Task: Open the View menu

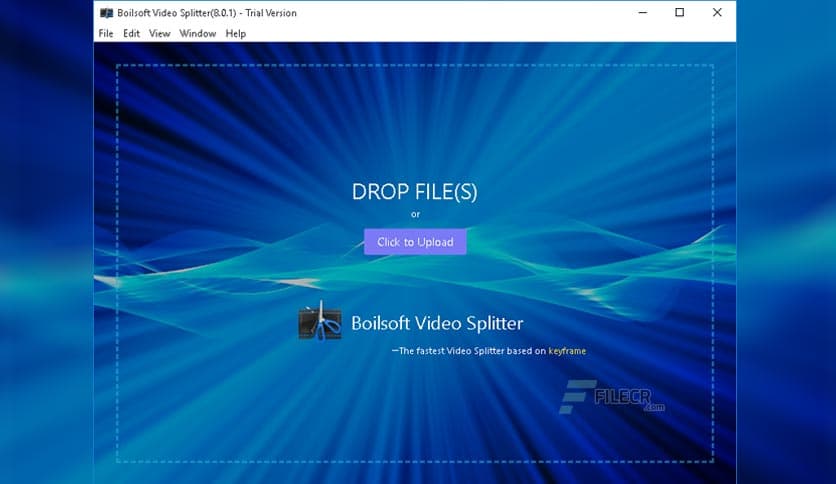Action: point(159,34)
